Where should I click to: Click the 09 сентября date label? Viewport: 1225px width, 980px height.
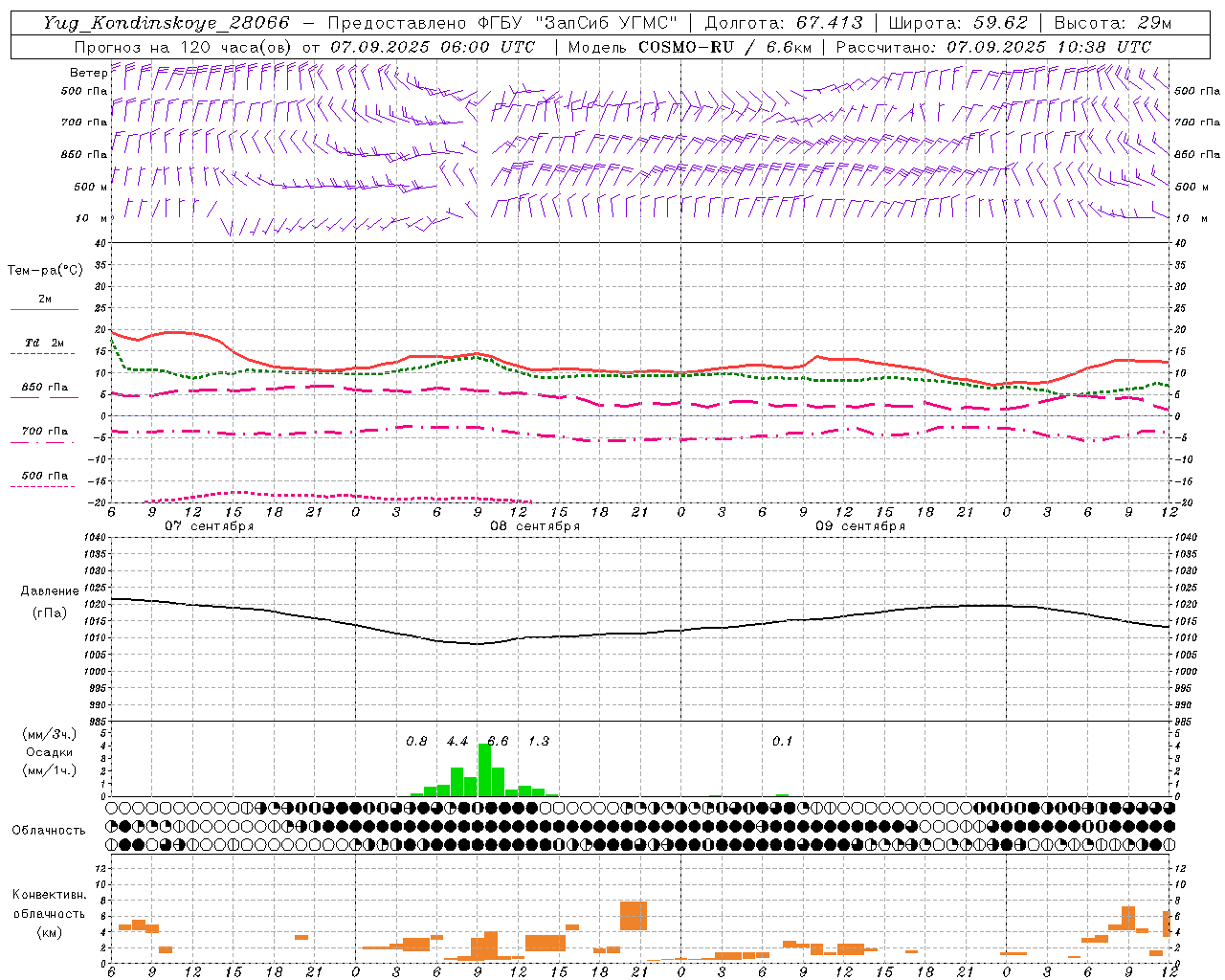pyautogui.click(x=860, y=526)
